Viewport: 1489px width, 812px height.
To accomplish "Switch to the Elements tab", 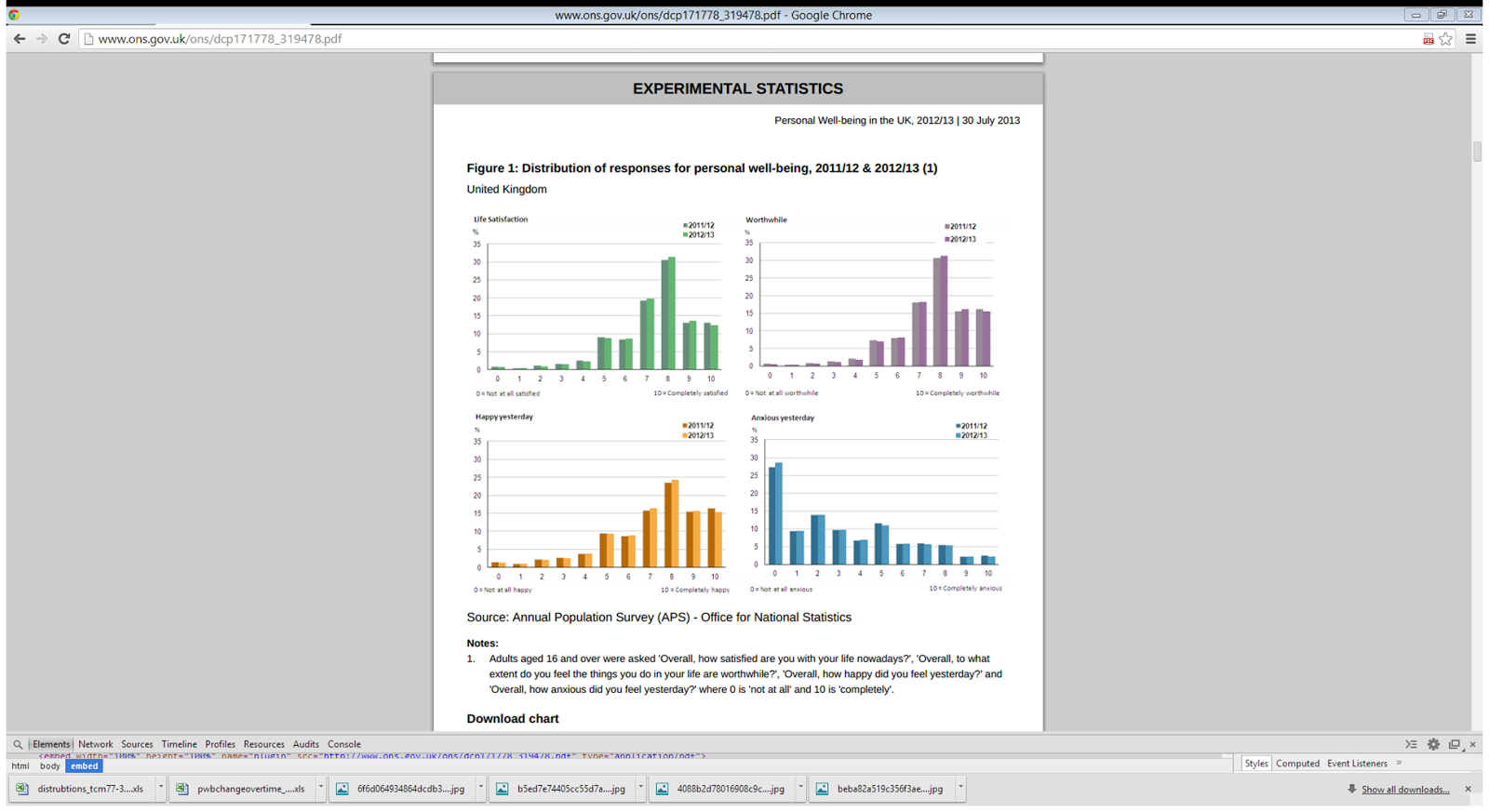I will pyautogui.click(x=51, y=744).
